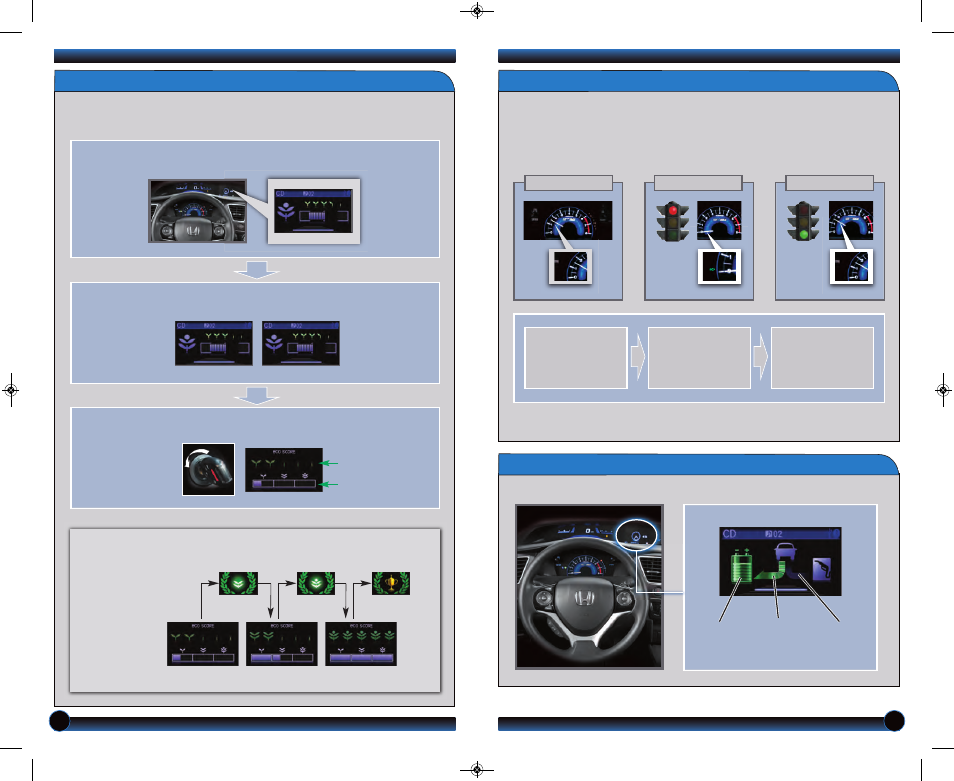This screenshot has width=954, height=781.
Task: Click the wide tachometer image without traffic light
Action: 568,220
